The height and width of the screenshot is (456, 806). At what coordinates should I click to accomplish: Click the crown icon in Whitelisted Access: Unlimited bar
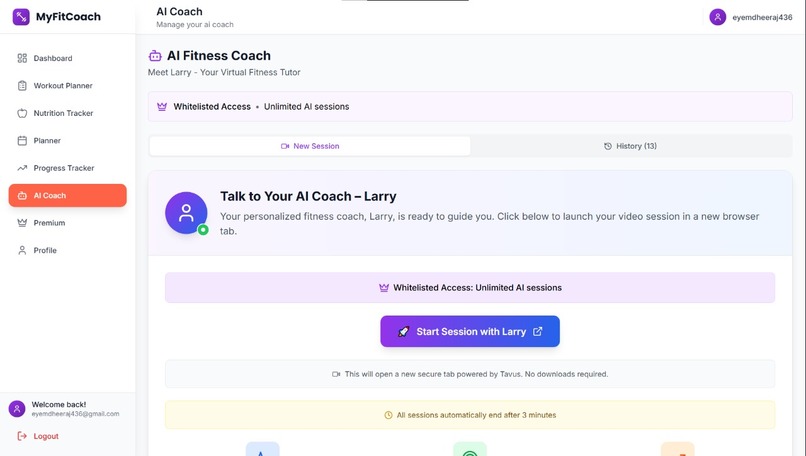click(x=384, y=288)
